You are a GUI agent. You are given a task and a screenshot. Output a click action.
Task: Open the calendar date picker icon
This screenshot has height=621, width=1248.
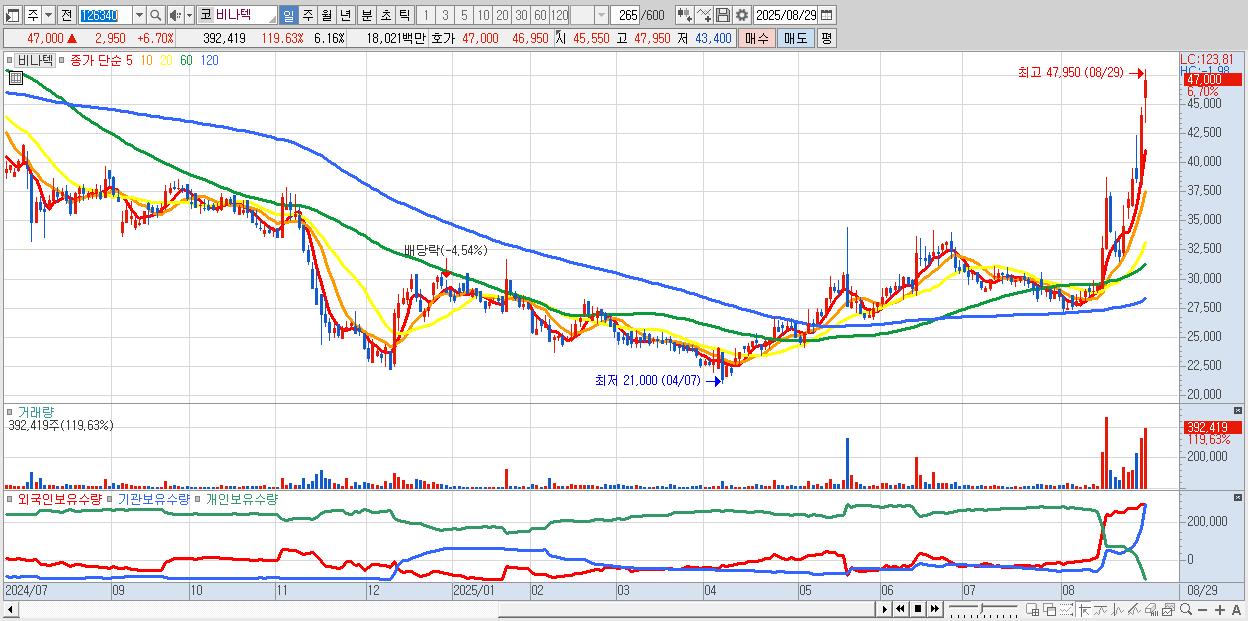(x=826, y=15)
